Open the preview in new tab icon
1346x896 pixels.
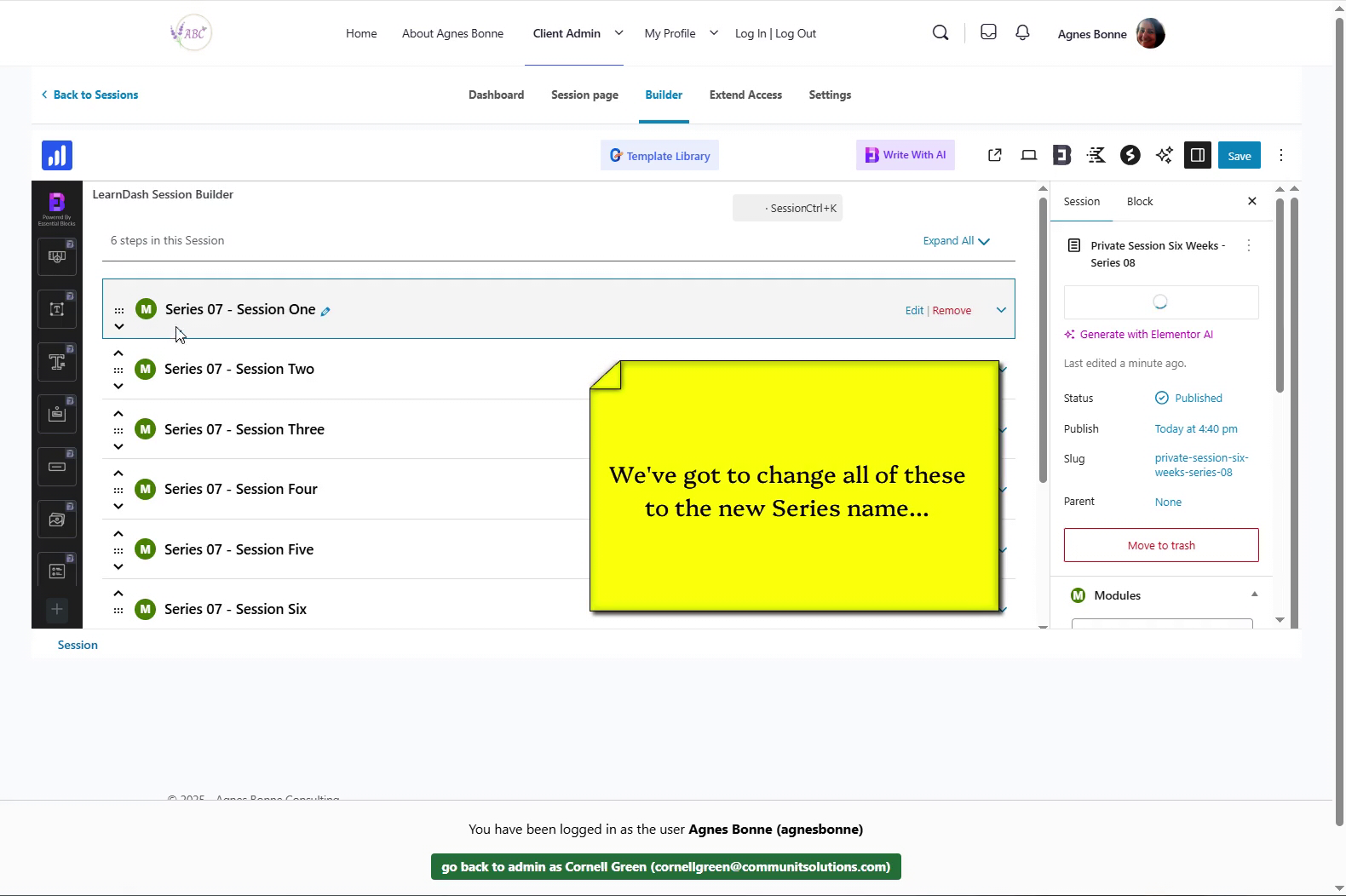pos(994,155)
